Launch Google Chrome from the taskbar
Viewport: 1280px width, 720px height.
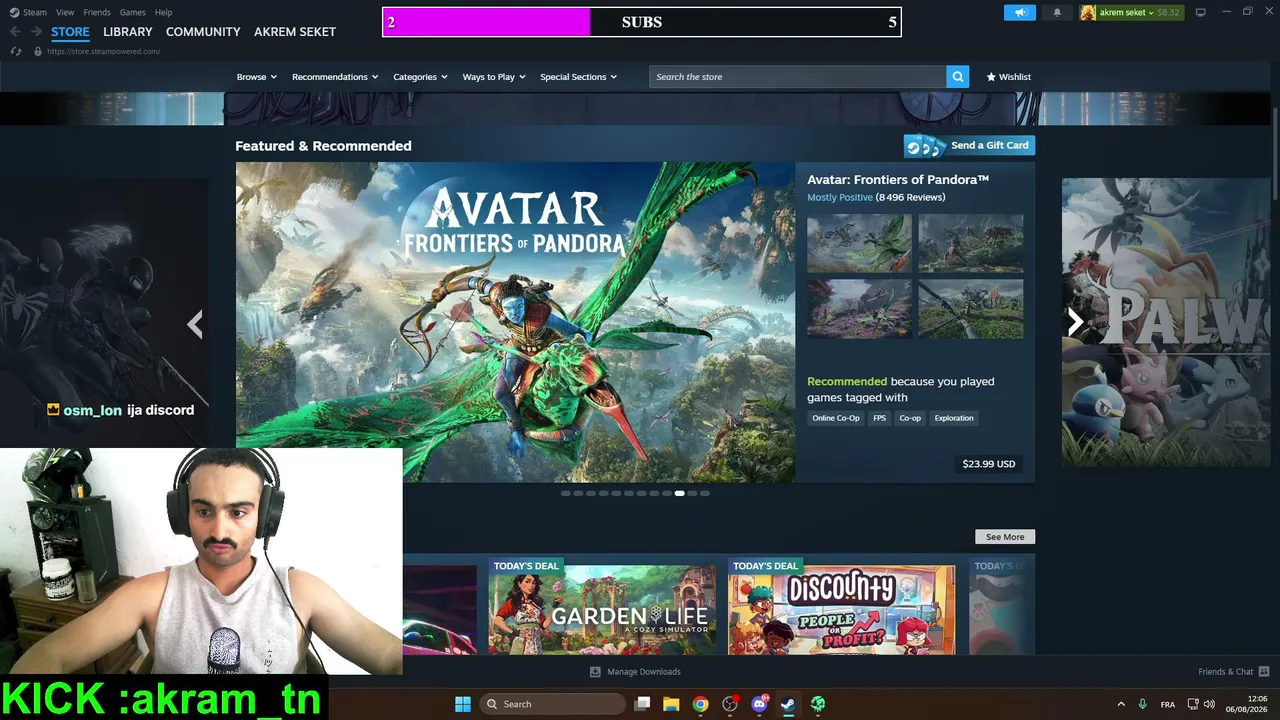click(700, 704)
